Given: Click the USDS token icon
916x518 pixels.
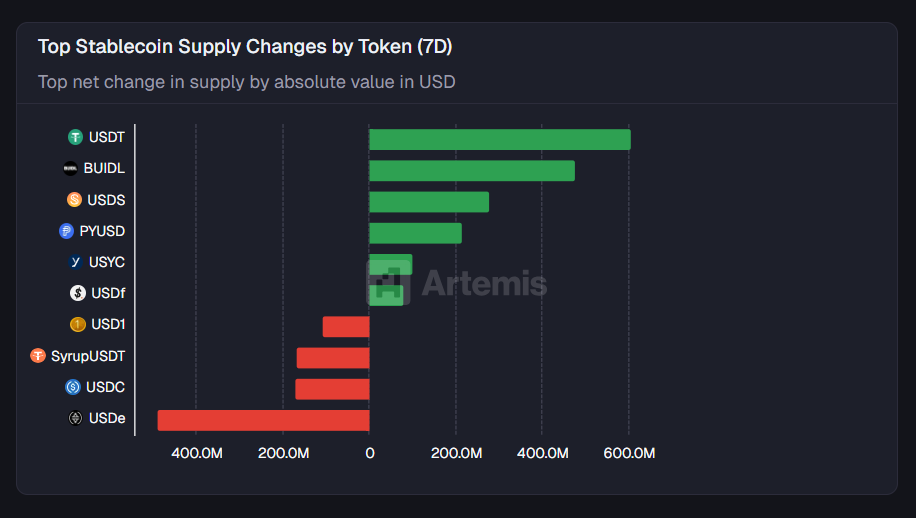Looking at the screenshot, I should click(x=74, y=200).
